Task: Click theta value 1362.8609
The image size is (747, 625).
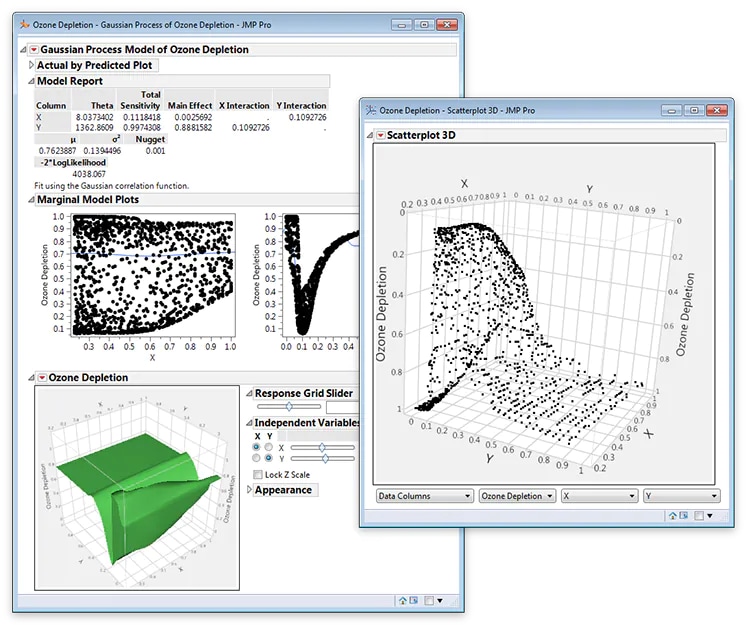Action: coord(94,128)
